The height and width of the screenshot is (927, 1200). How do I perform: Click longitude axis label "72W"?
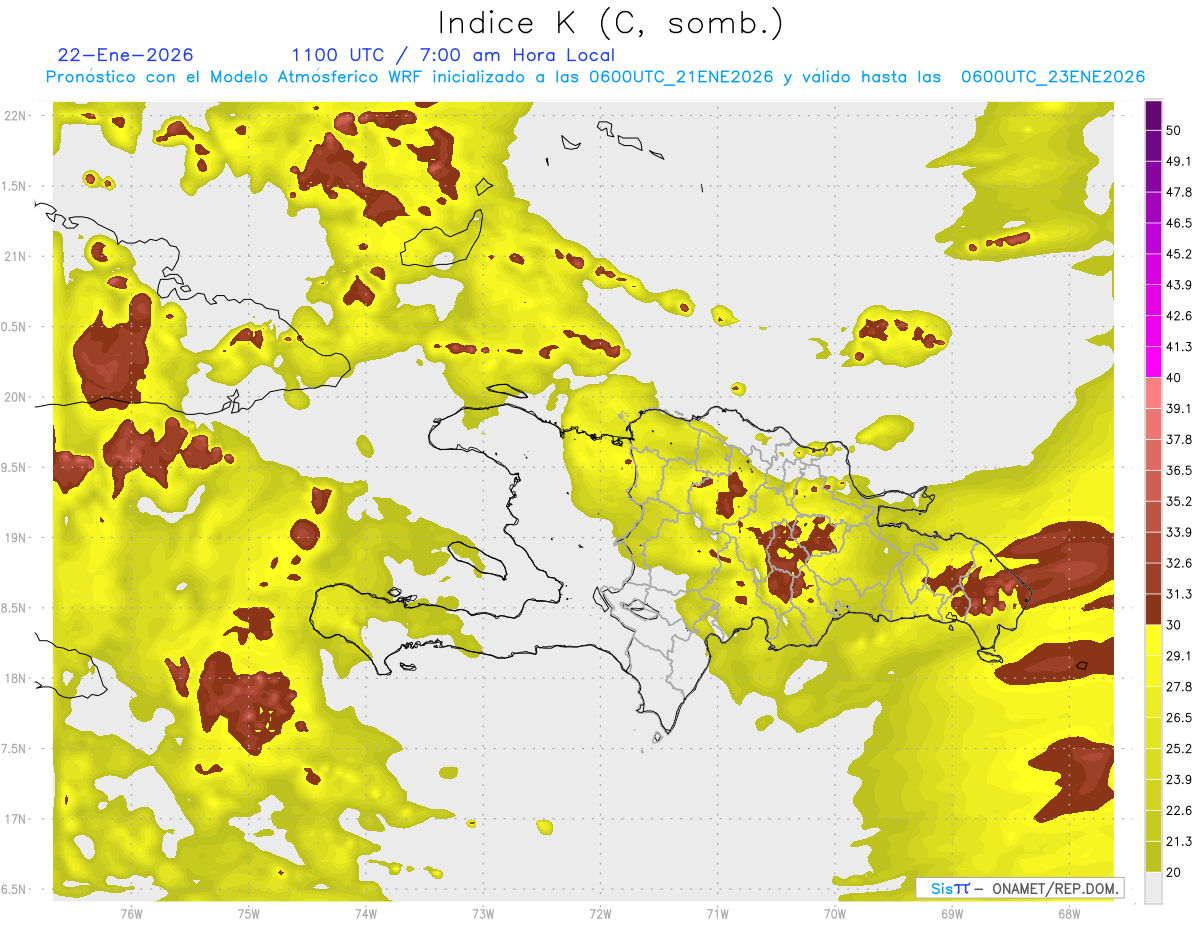[601, 914]
